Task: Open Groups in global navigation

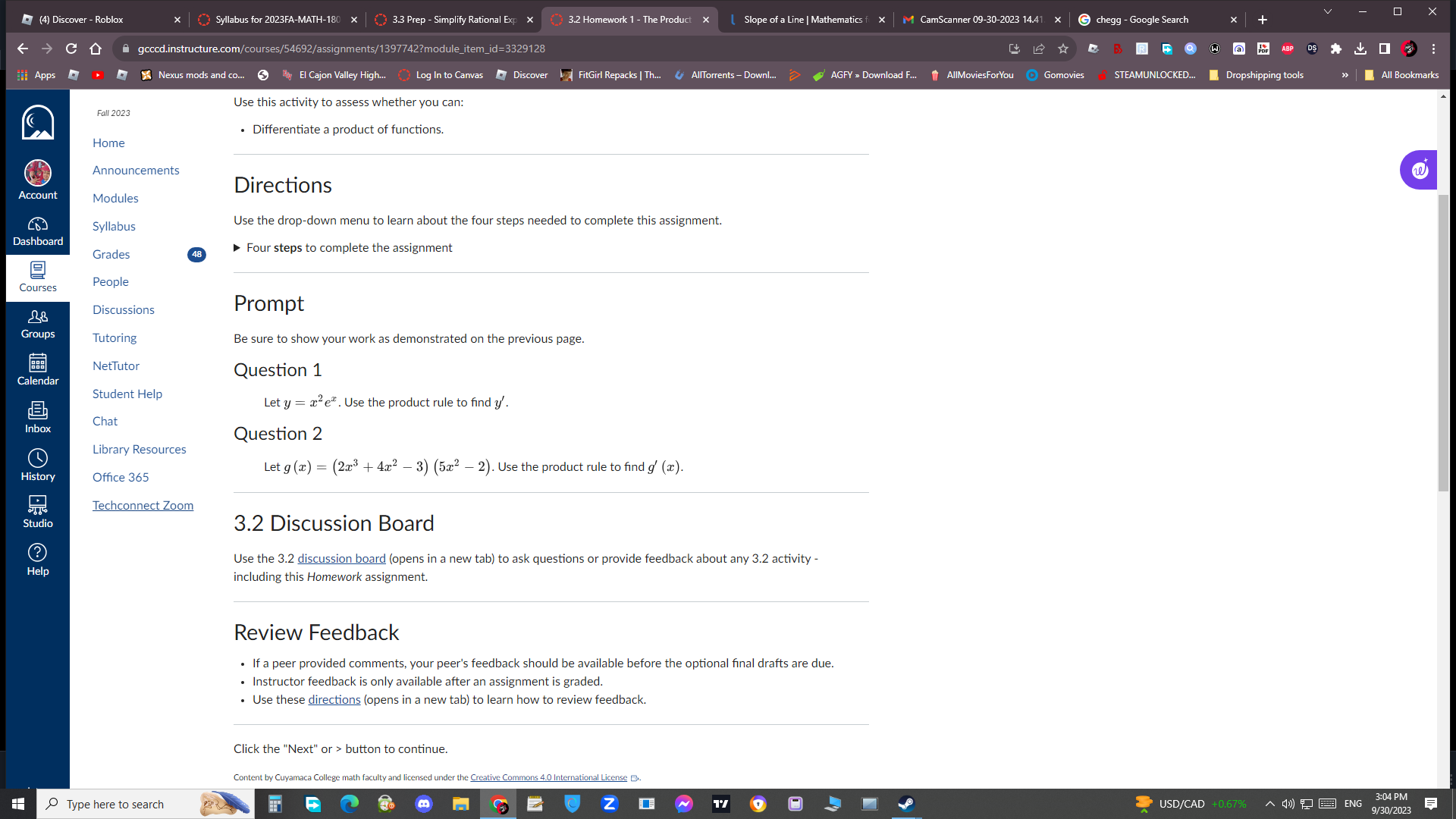Action: click(x=38, y=324)
